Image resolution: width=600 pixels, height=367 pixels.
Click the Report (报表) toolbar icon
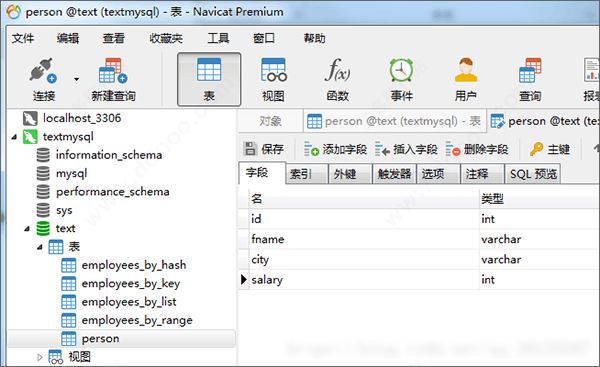592,70
